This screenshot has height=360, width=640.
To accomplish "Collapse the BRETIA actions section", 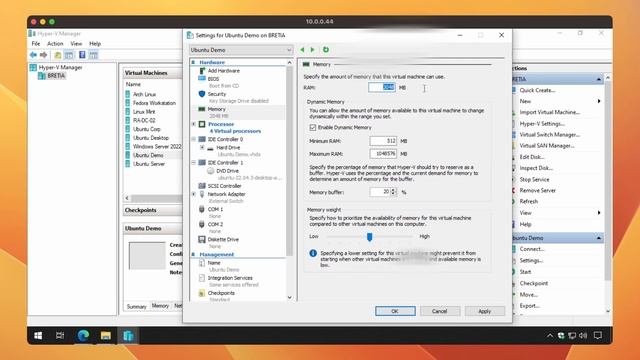I will click(599, 79).
